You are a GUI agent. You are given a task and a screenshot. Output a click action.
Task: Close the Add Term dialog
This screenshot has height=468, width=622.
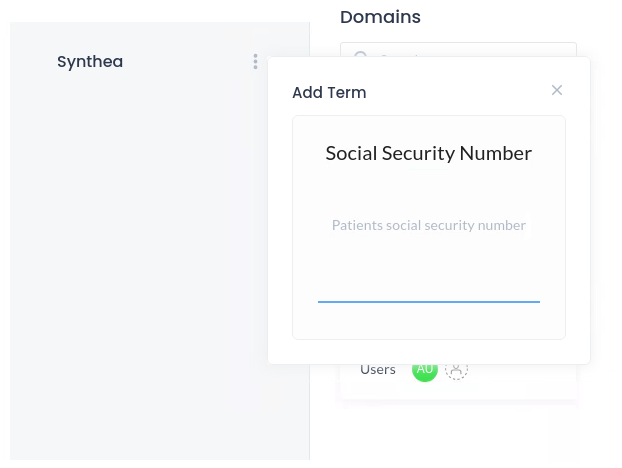click(x=557, y=90)
